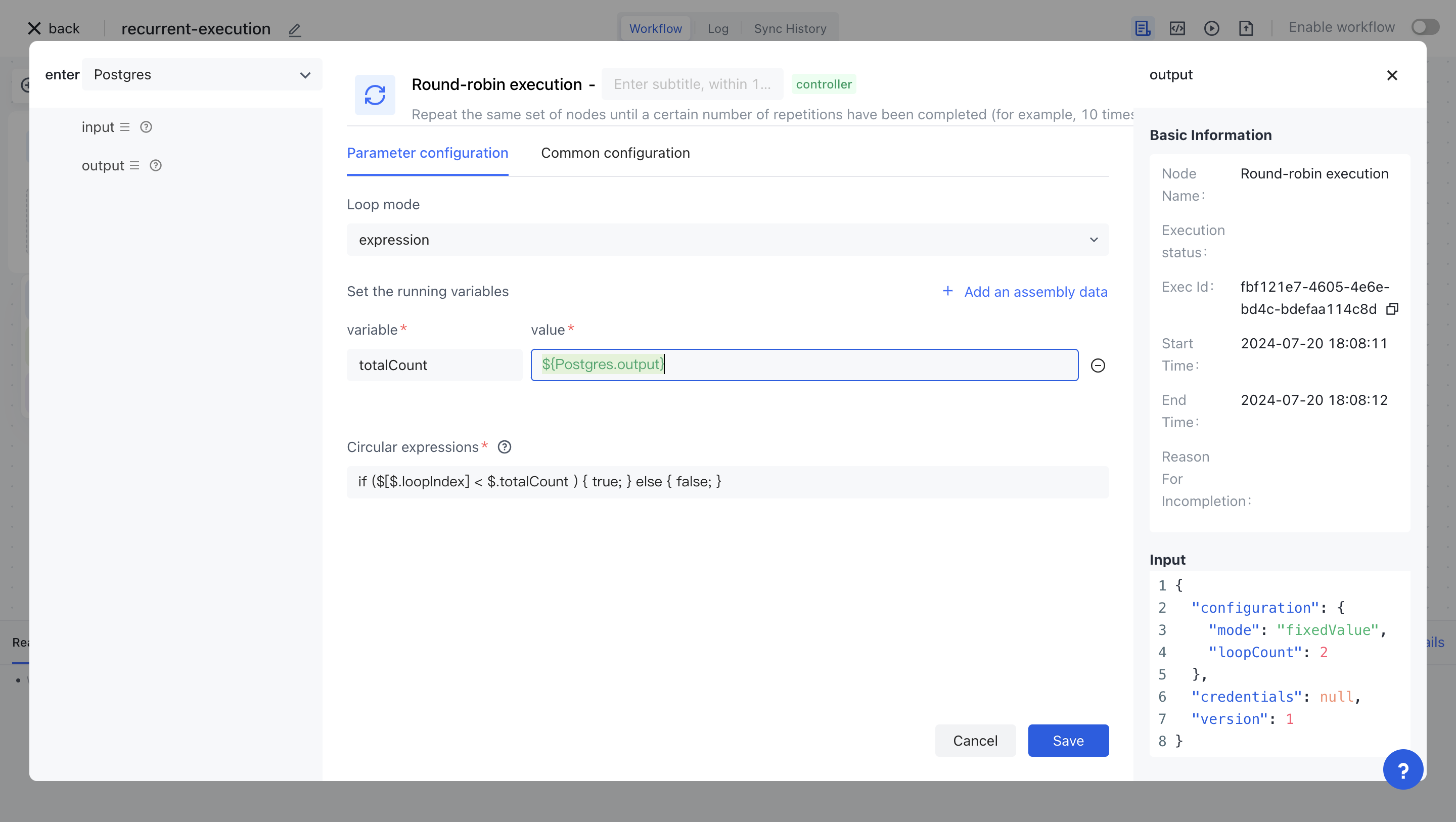Click the export workflow icon in the toolbar
This screenshot has width=1456, height=822.
[1247, 28]
